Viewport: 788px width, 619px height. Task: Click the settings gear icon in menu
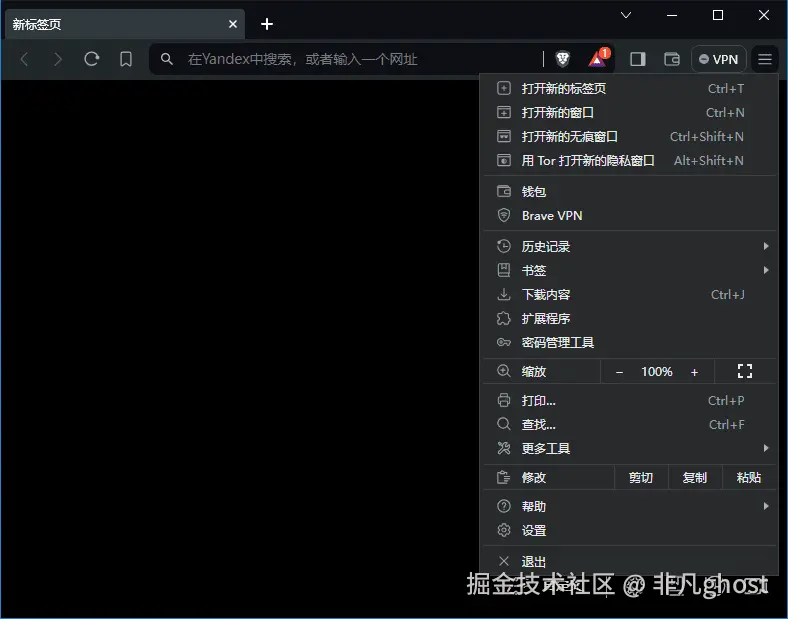[x=504, y=531]
